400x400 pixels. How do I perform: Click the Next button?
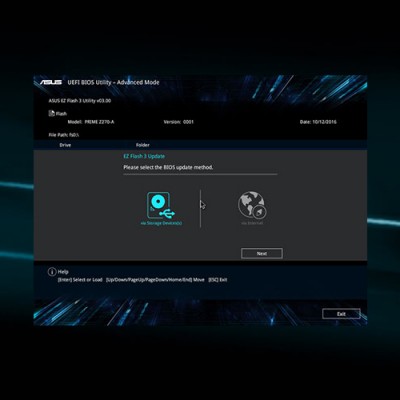click(x=262, y=253)
